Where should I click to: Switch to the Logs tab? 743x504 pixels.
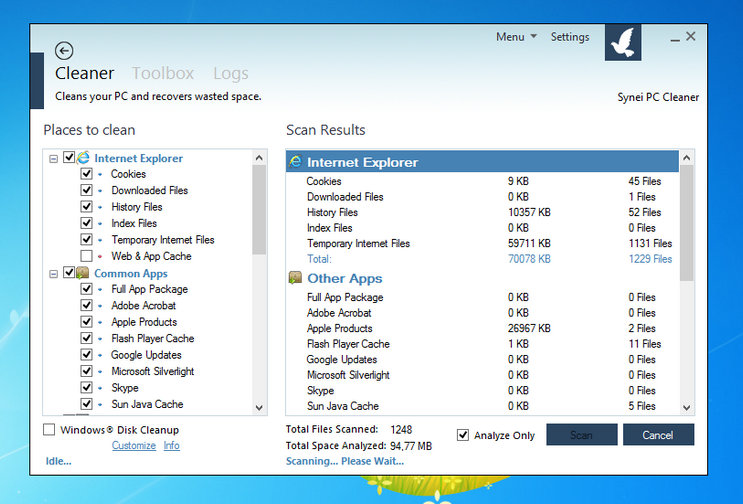pos(230,73)
